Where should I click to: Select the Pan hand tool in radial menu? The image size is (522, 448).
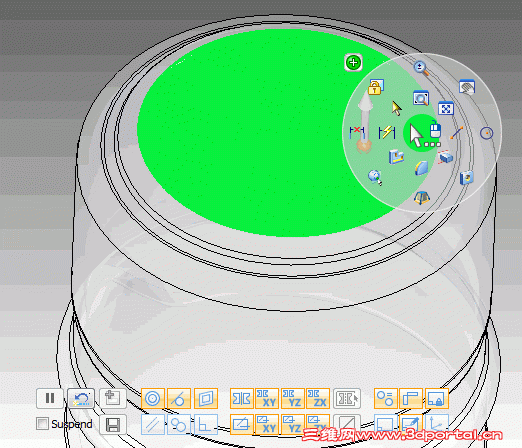[x=467, y=87]
